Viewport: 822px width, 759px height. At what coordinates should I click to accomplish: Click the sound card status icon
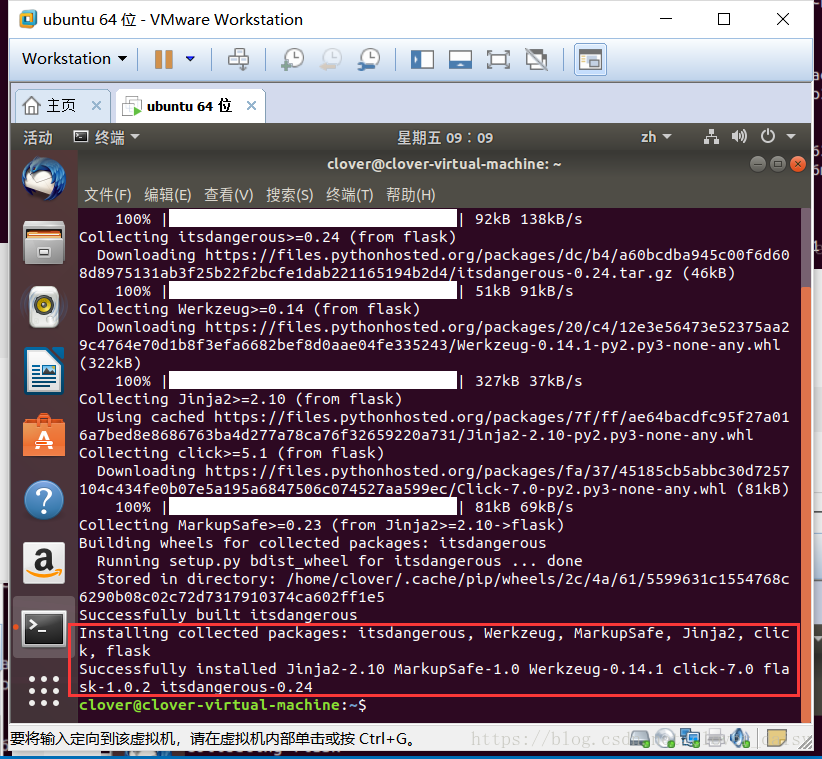click(x=740, y=739)
